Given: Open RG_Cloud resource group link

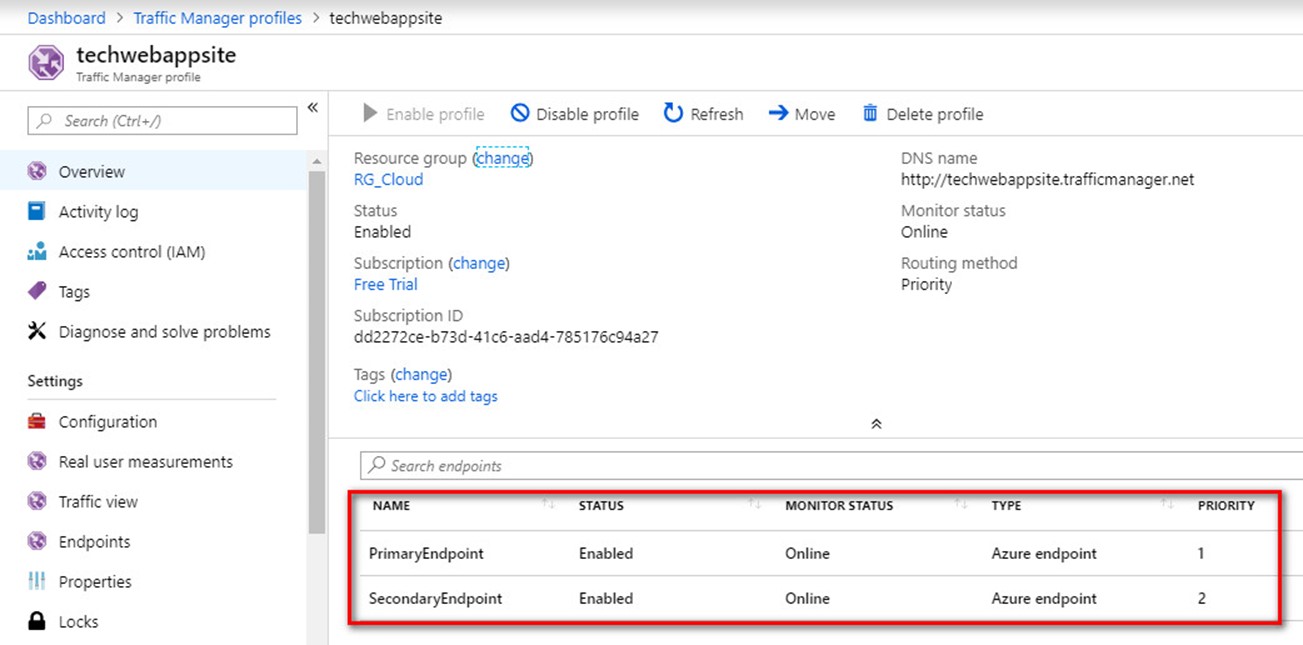Looking at the screenshot, I should tap(388, 179).
